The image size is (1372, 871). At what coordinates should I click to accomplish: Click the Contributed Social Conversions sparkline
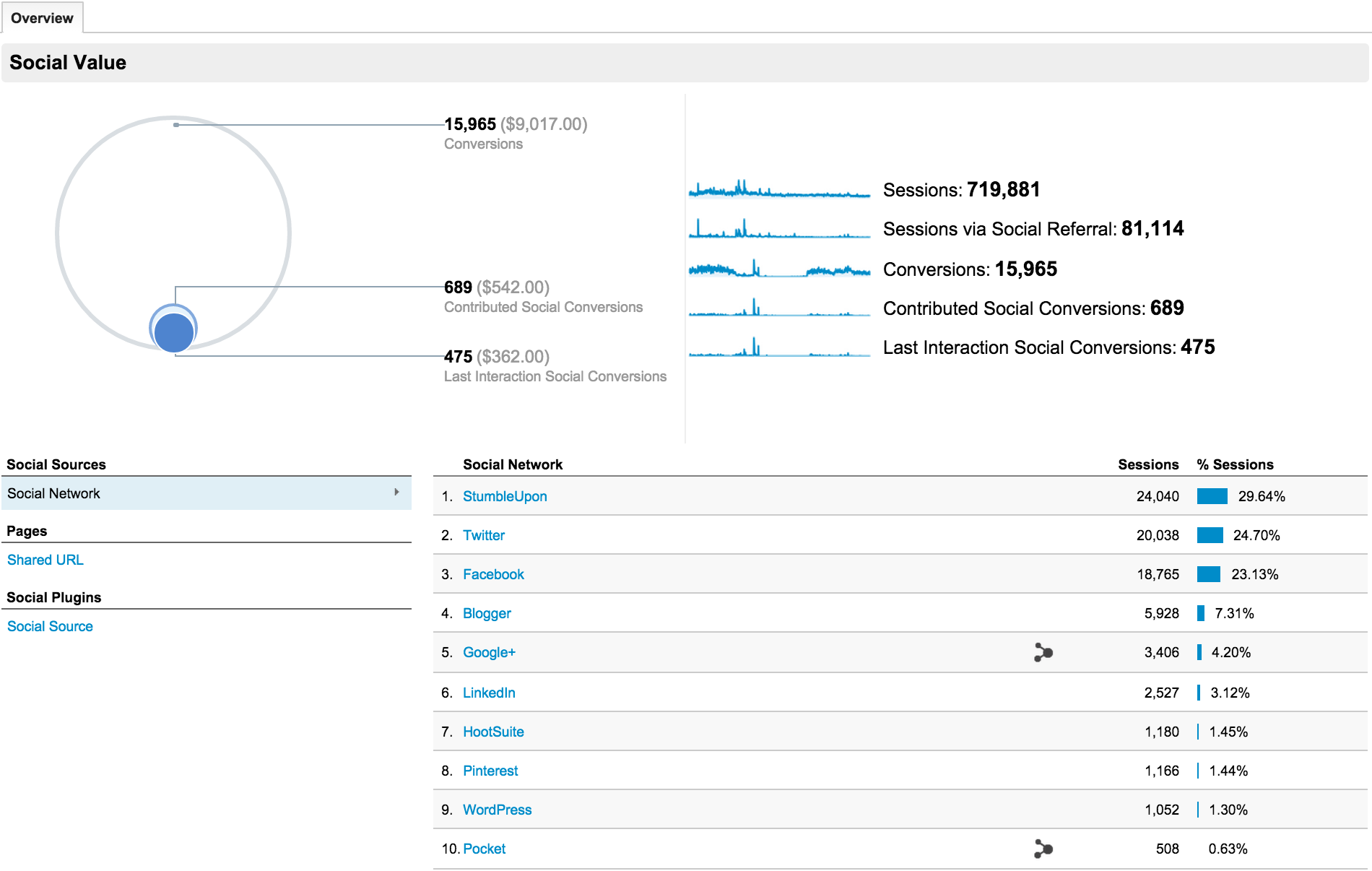779,308
